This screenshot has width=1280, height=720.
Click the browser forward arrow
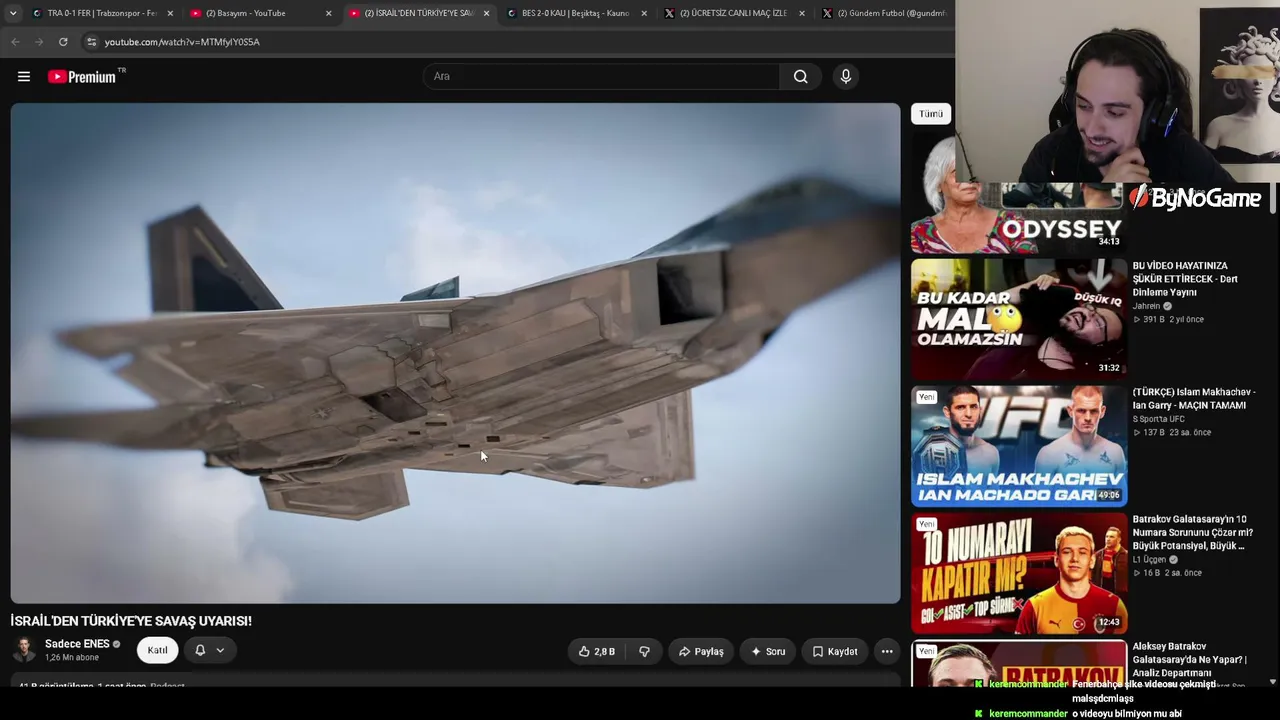(x=39, y=42)
